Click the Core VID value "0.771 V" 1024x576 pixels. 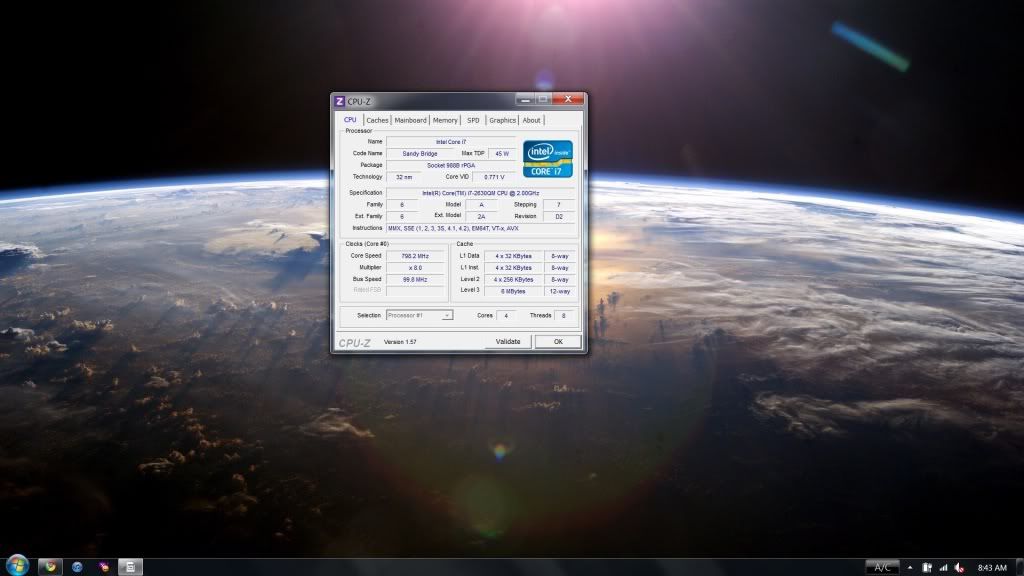tap(494, 177)
